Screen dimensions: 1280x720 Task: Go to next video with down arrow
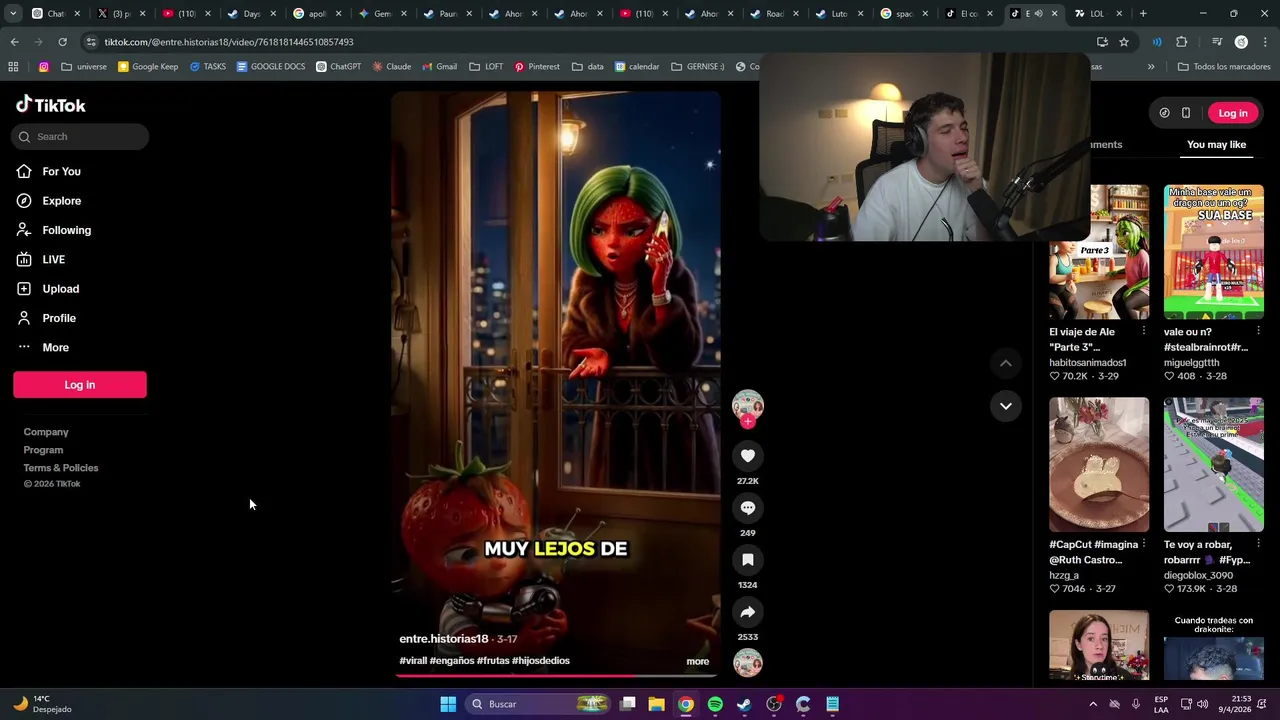[1006, 406]
